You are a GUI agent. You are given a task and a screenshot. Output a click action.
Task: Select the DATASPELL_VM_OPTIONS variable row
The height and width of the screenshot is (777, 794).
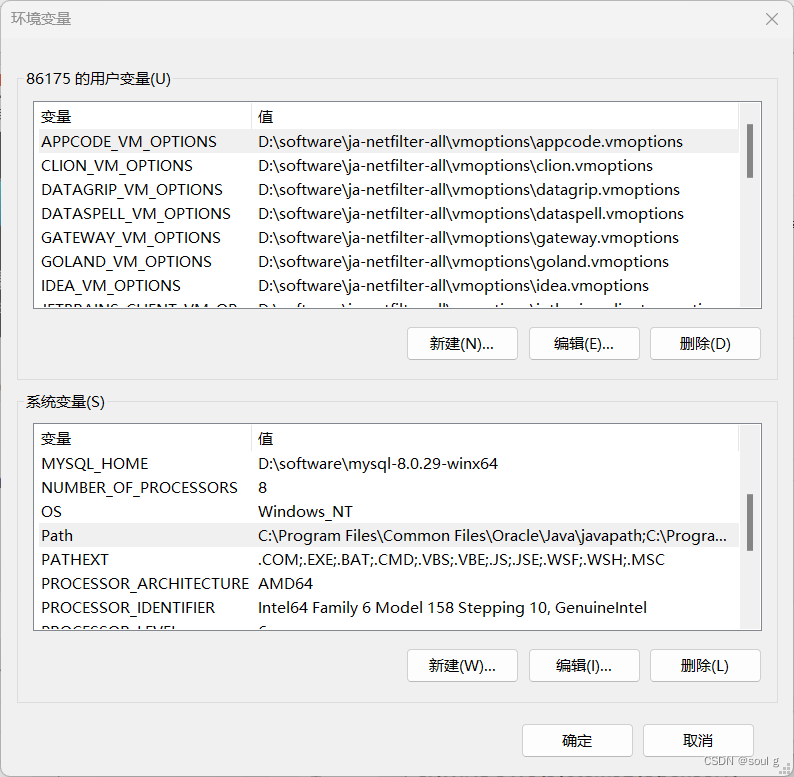tap(388, 214)
